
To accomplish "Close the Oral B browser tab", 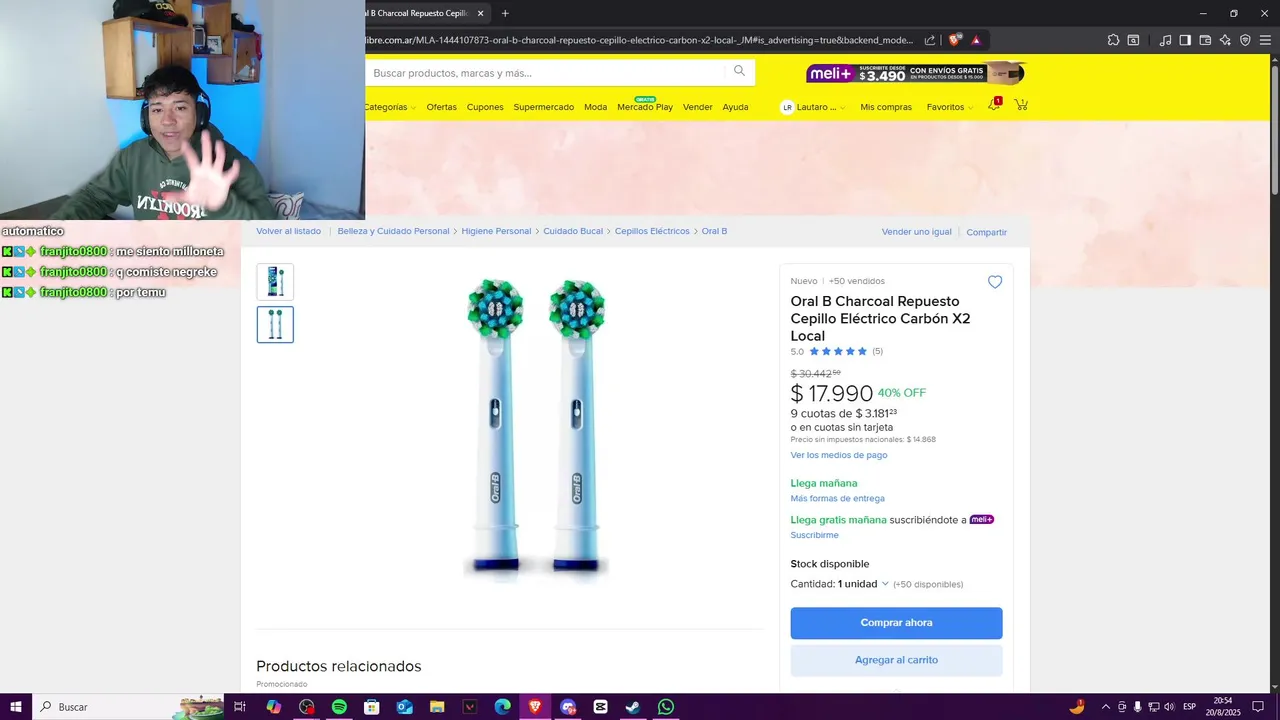I will (481, 13).
